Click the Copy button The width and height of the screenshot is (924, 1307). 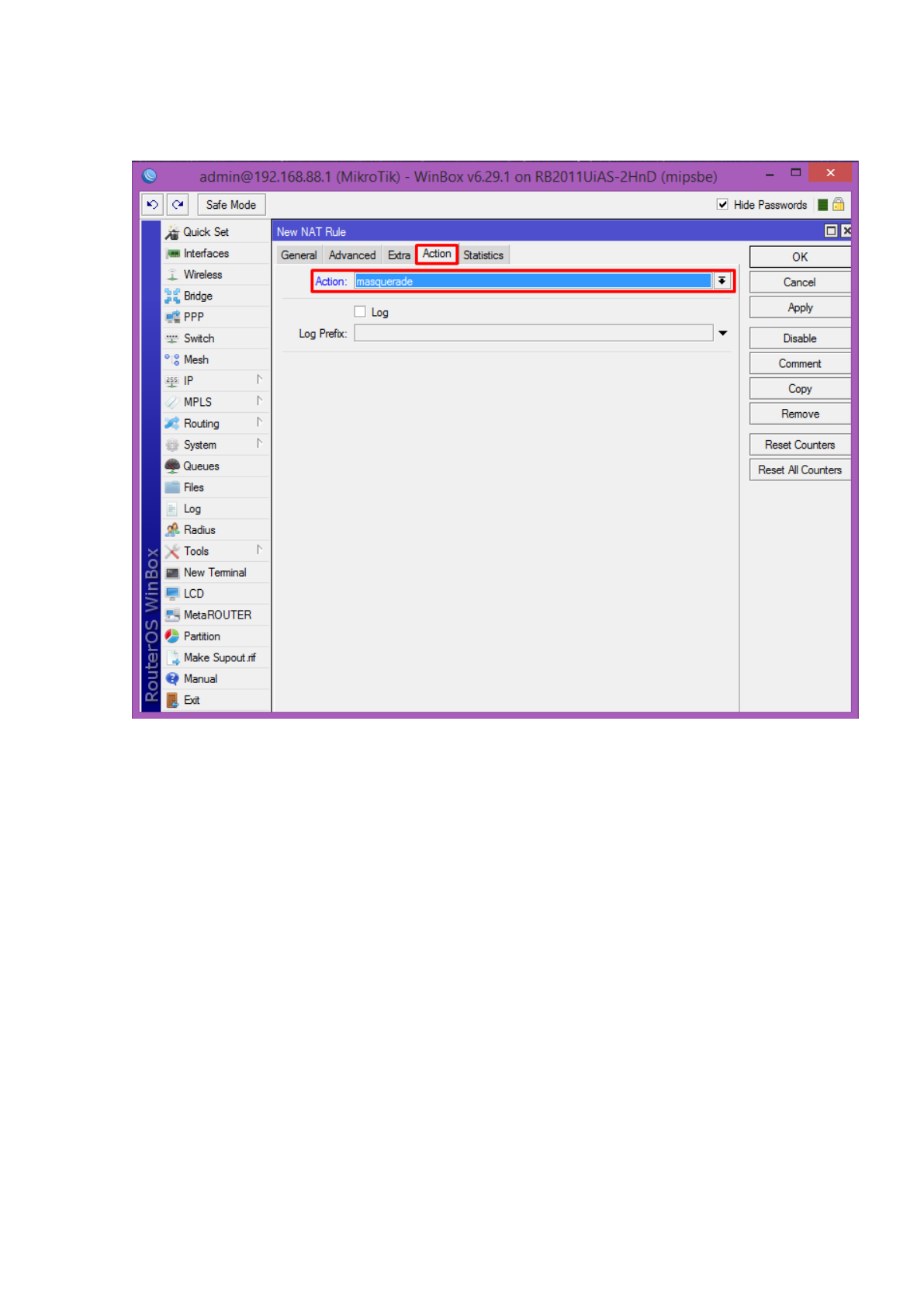tap(800, 389)
